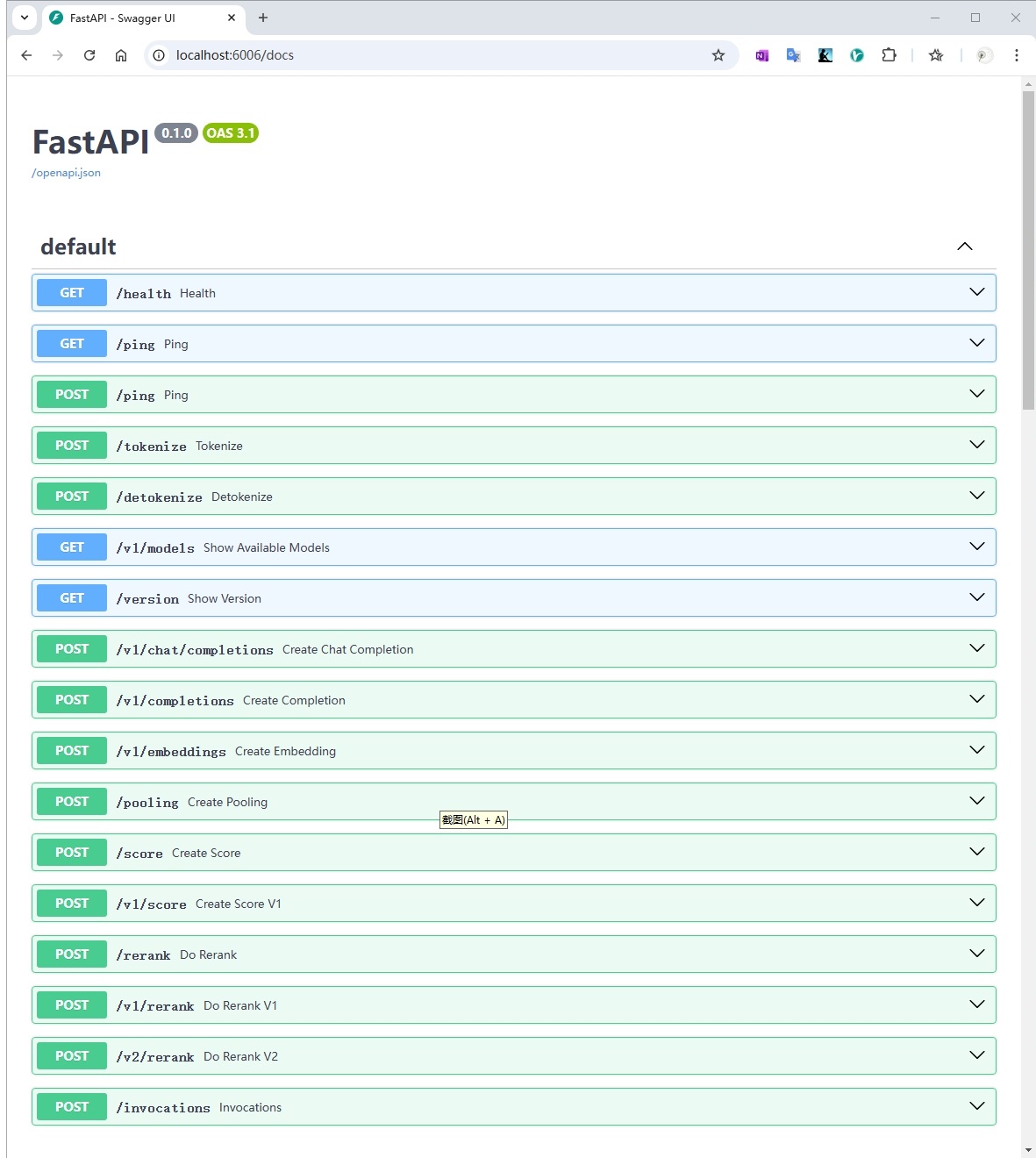
Task: Expand the POST /tokenize endpoint arrow
Action: click(x=977, y=445)
